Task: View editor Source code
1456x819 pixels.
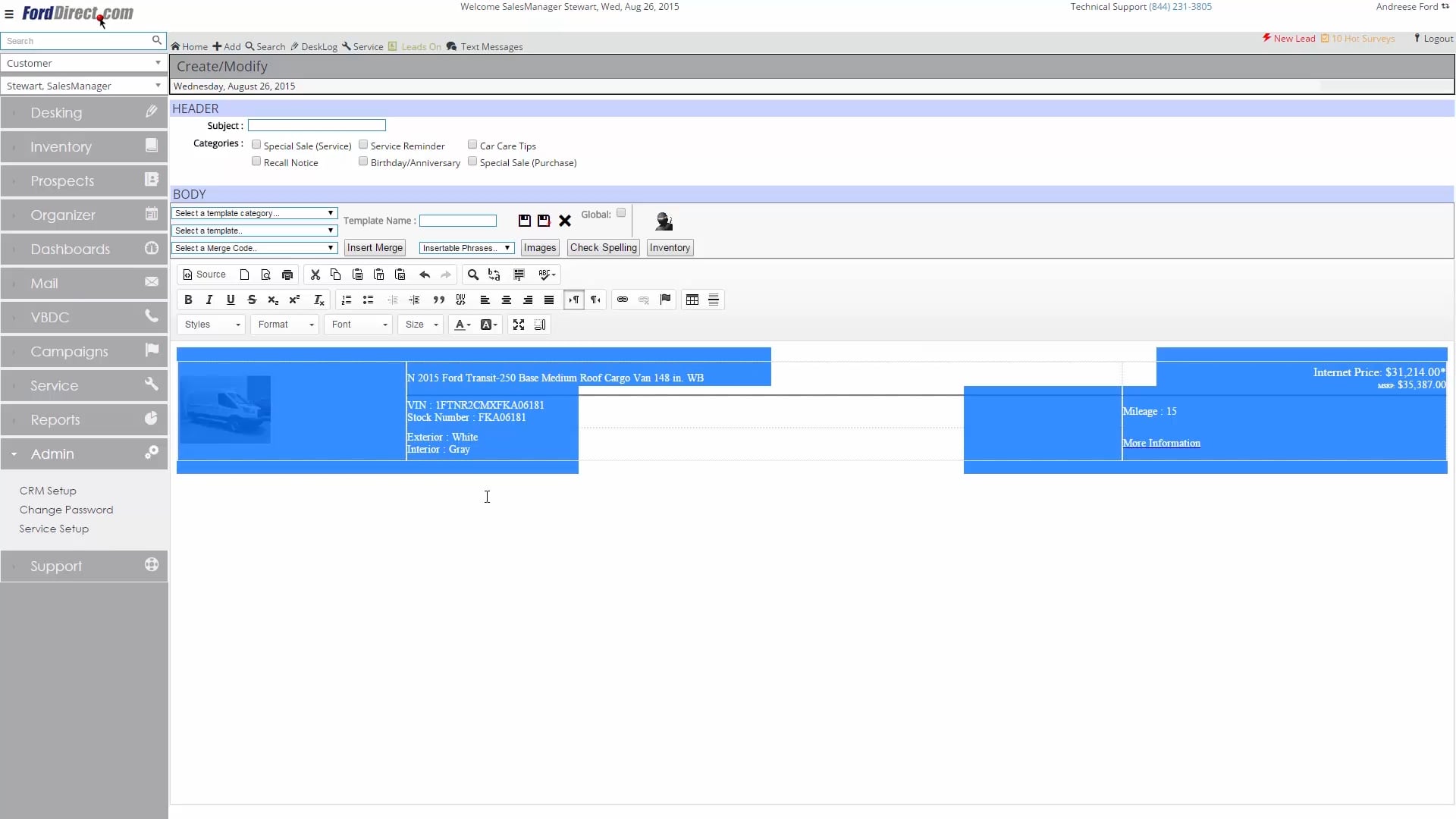Action: [x=205, y=275]
